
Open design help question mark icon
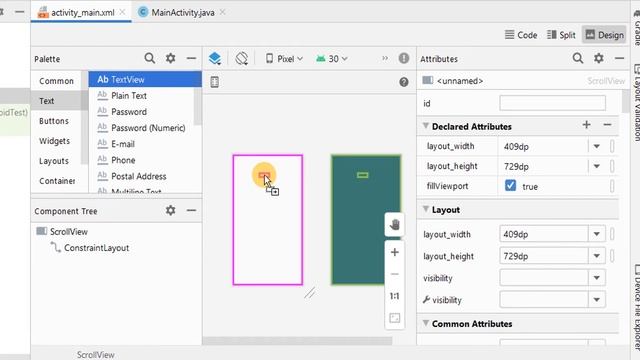404,82
